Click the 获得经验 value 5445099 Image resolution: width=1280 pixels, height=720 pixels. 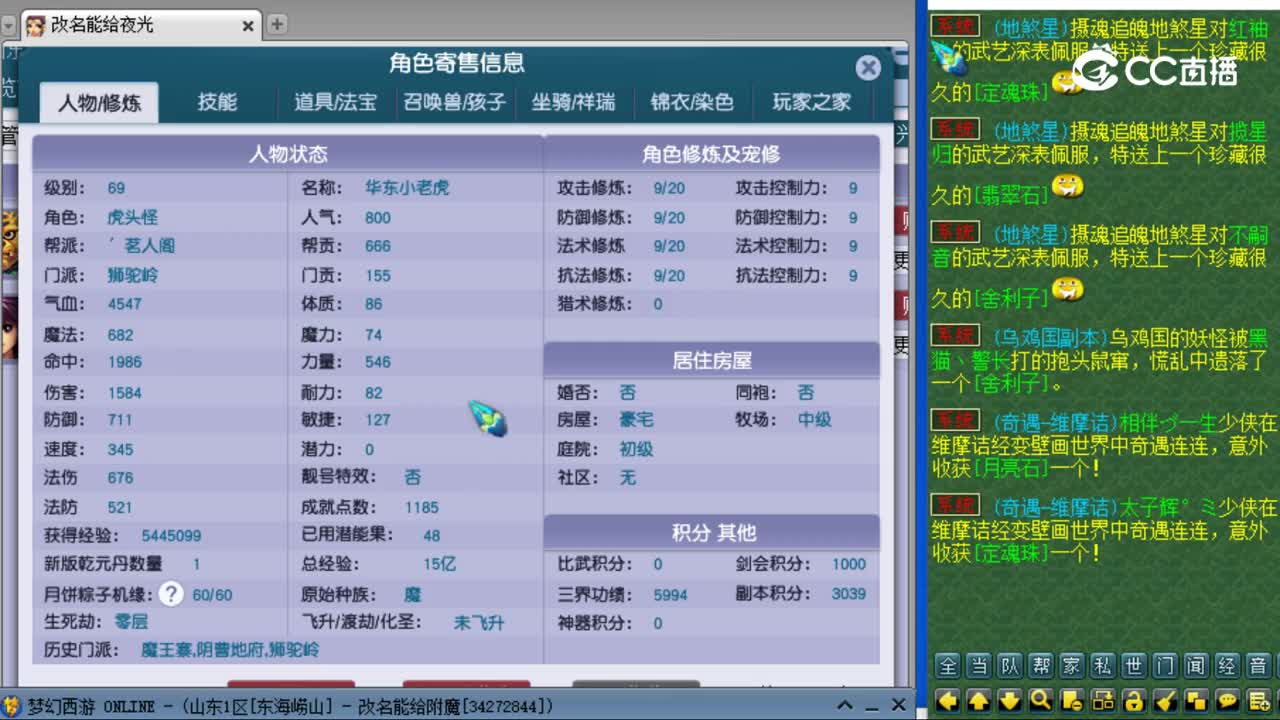pyautogui.click(x=171, y=535)
